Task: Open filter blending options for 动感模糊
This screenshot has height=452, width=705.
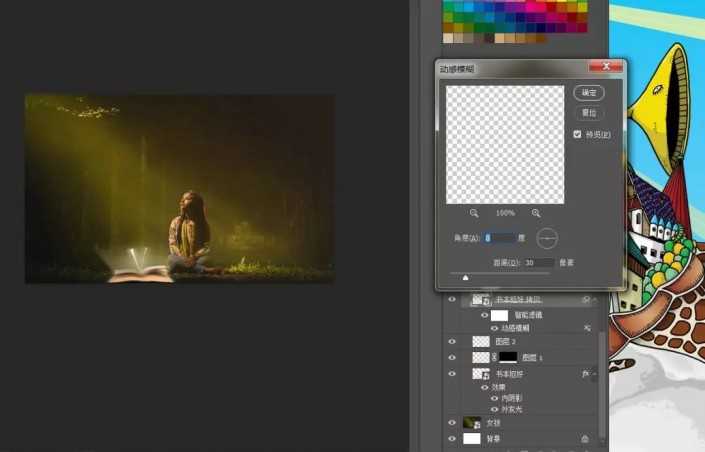Action: click(587, 328)
